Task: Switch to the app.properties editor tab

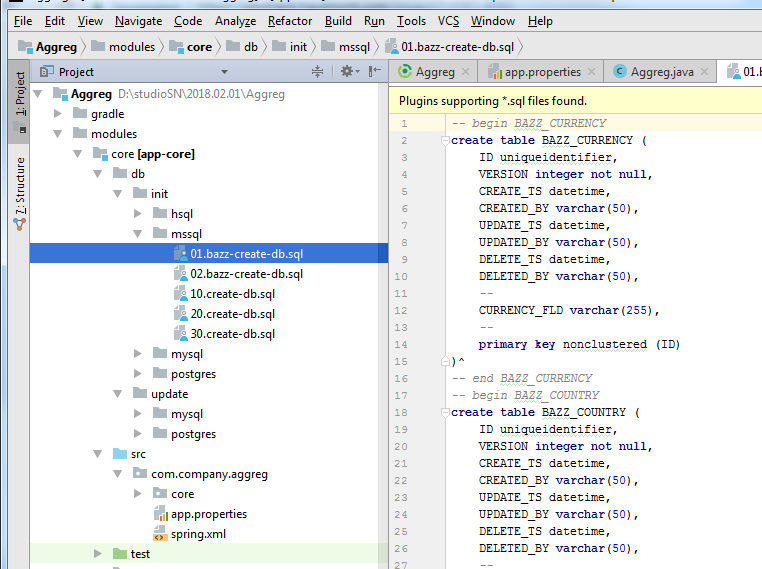Action: (x=541, y=72)
